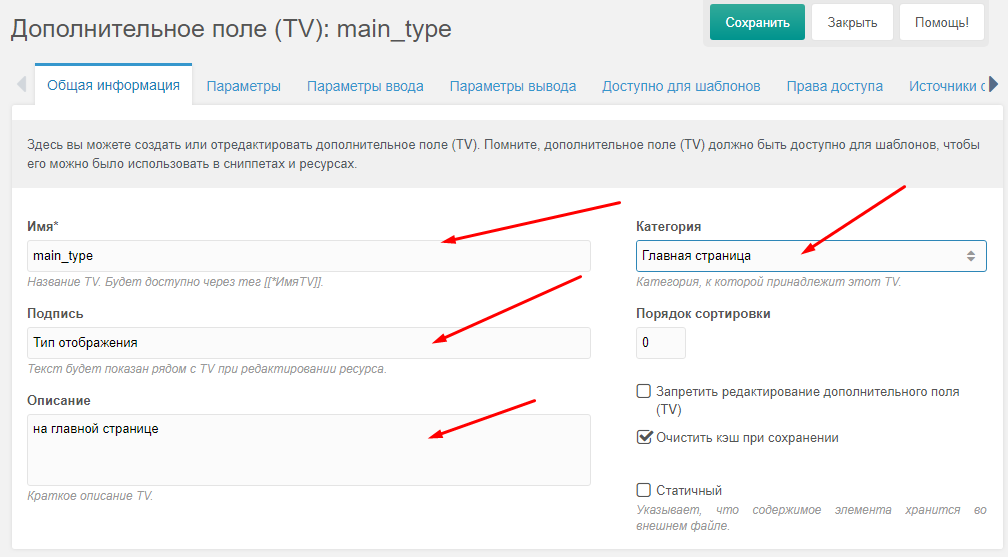Click hint Текст будет показан рядом с TV
Image resolution: width=1008 pixels, height=557 pixels.
tap(206, 369)
